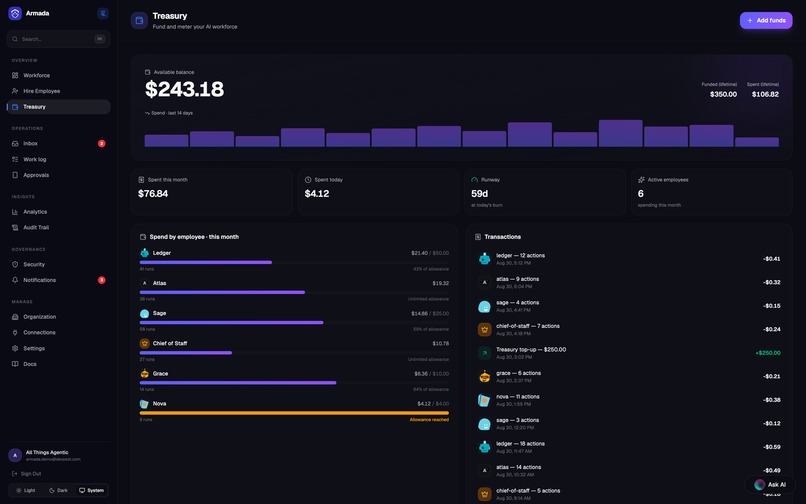
Task: Click the Connections plug icon
Action: 15,333
